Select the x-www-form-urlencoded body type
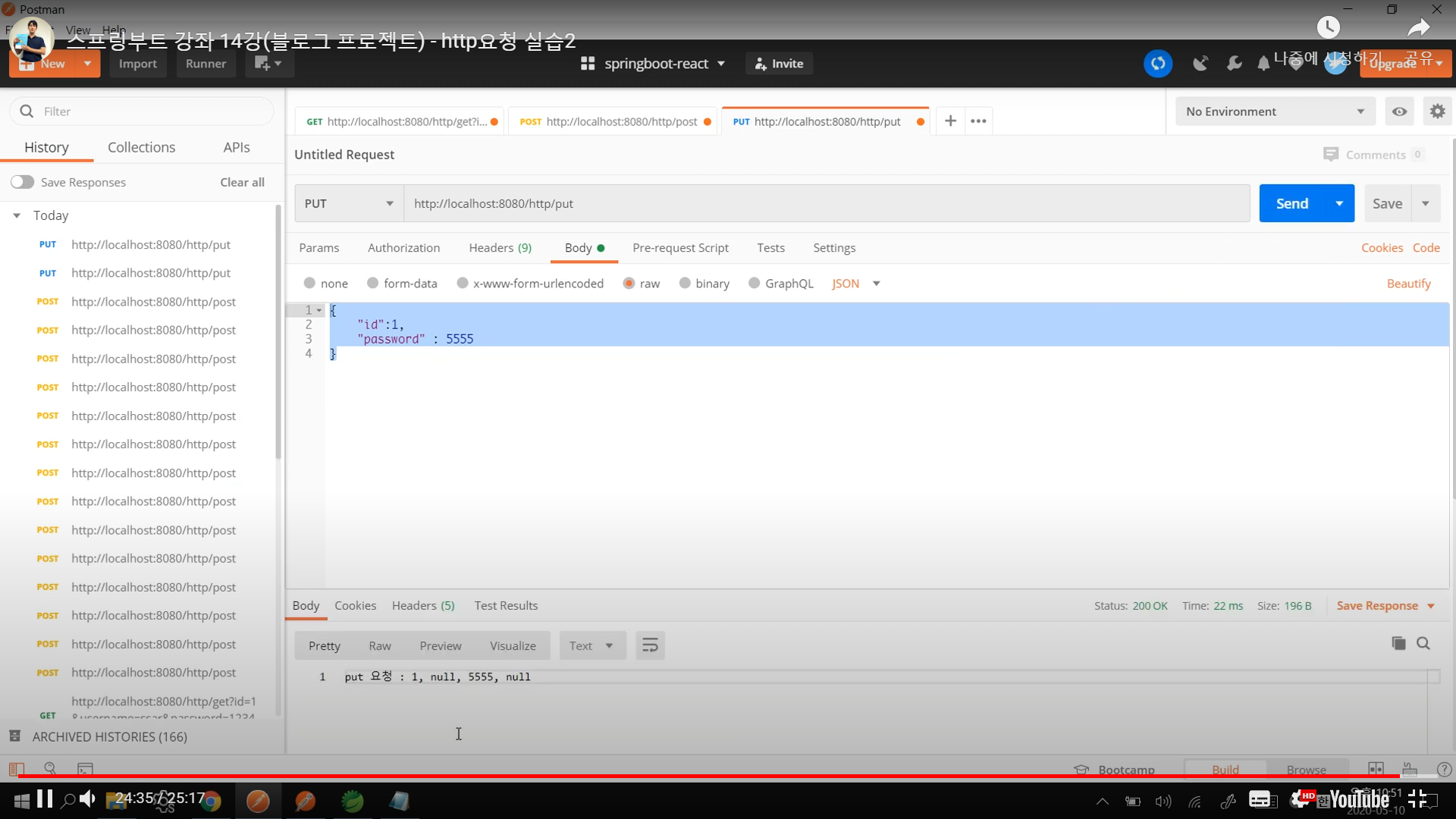The height and width of the screenshot is (819, 1456). [x=462, y=283]
